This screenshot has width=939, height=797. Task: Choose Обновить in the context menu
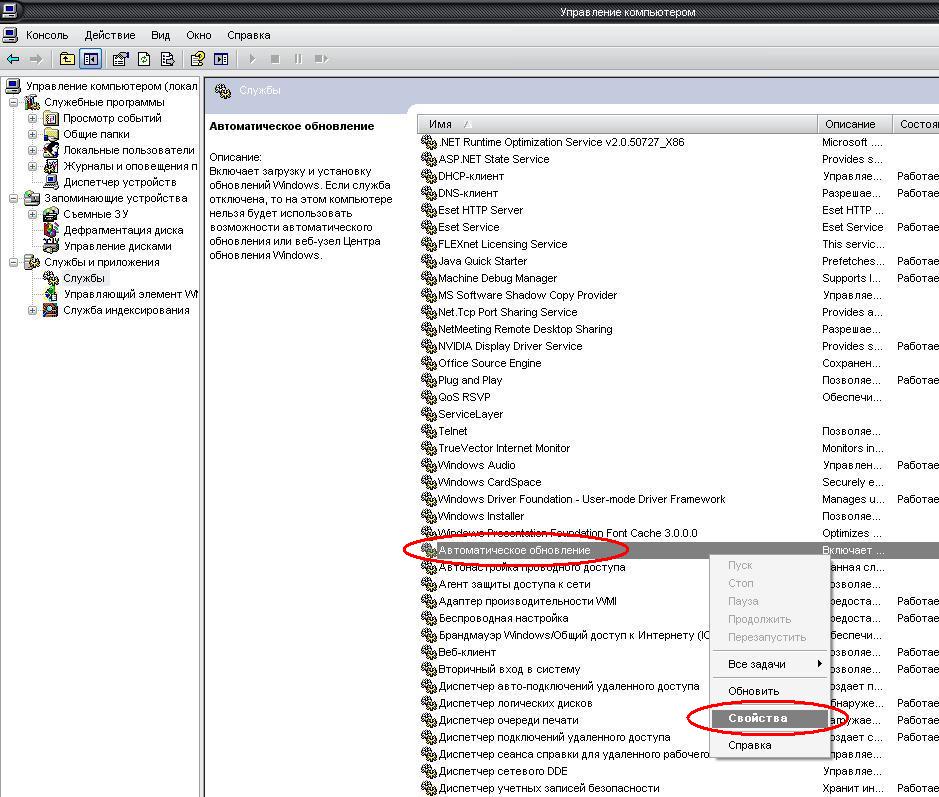(x=770, y=691)
